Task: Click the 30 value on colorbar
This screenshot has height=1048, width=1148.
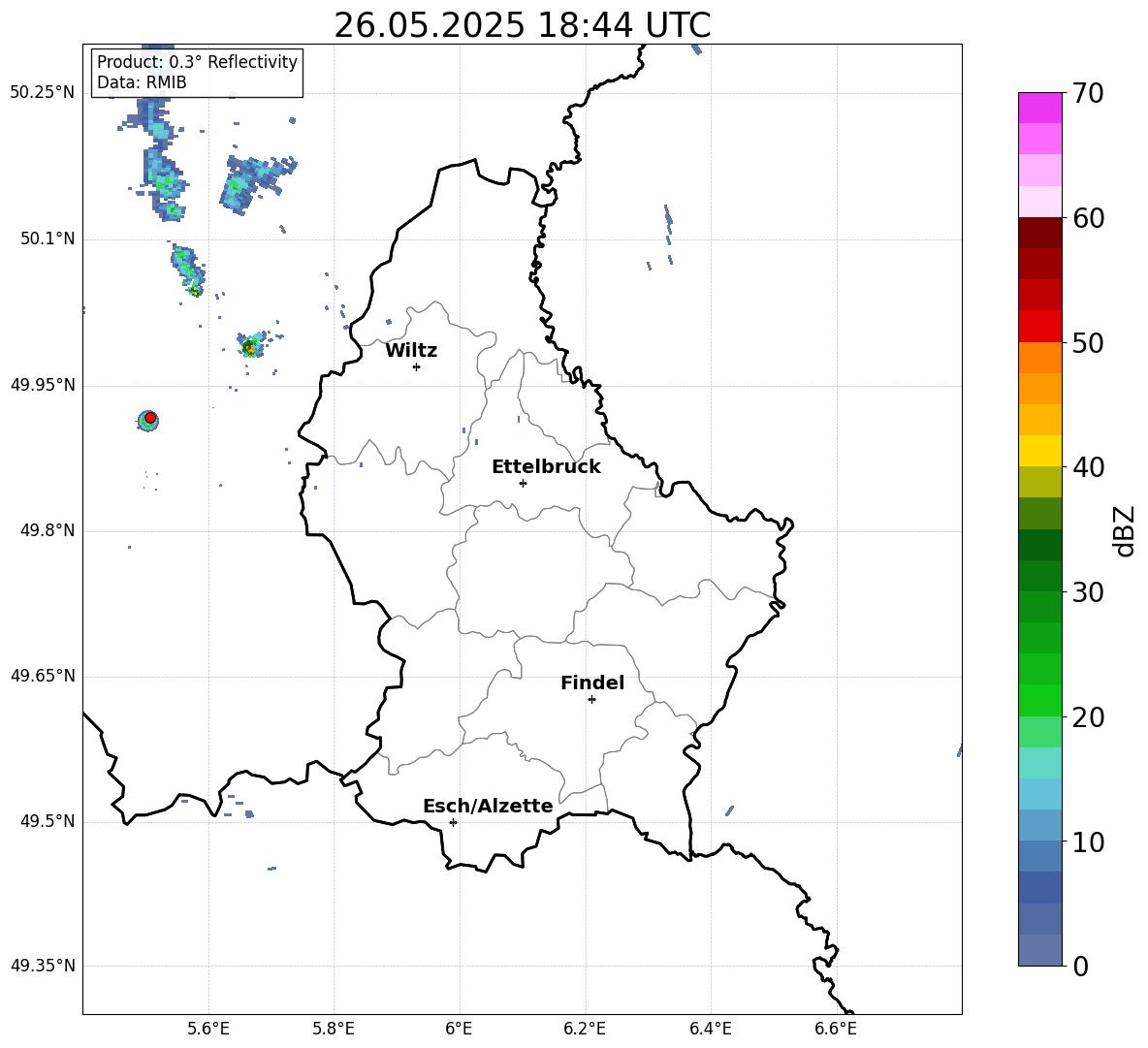Action: pos(1088,592)
